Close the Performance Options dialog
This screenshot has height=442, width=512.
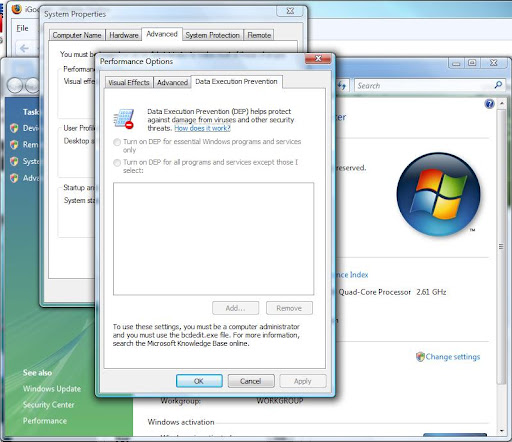click(x=318, y=59)
